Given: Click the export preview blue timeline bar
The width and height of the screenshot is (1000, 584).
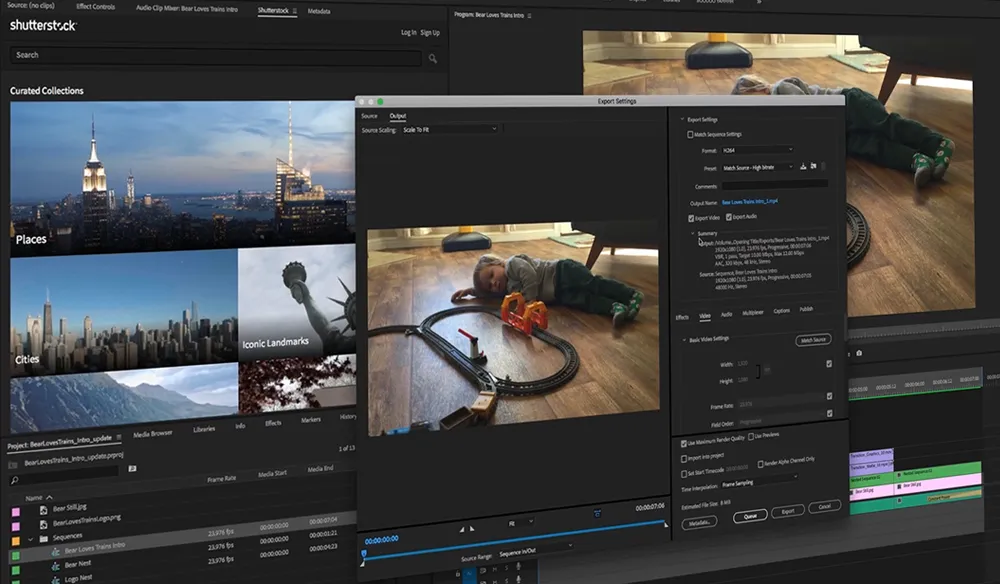Looking at the screenshot, I should [x=514, y=538].
